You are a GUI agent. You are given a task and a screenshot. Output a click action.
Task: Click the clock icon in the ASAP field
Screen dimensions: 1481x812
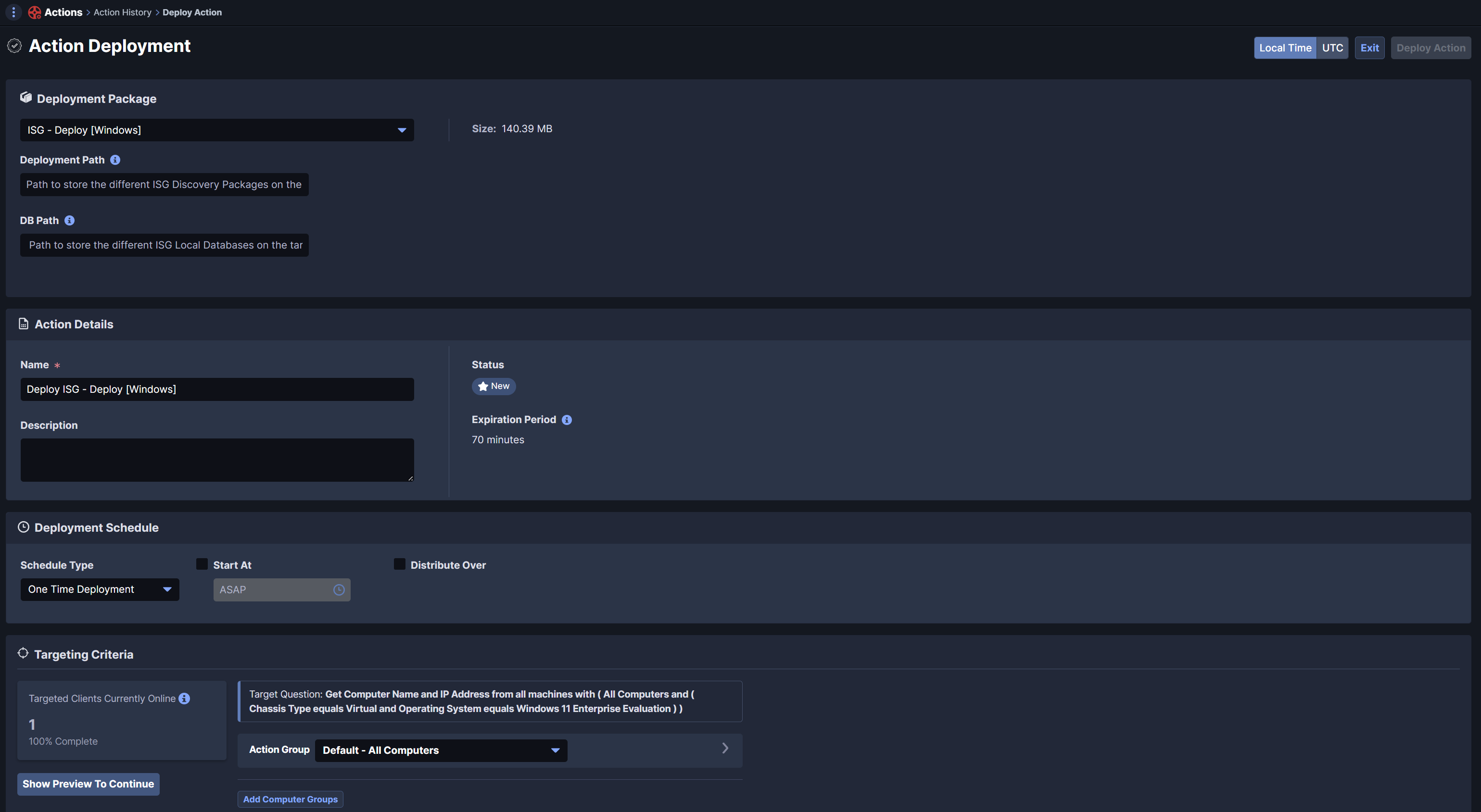click(339, 589)
